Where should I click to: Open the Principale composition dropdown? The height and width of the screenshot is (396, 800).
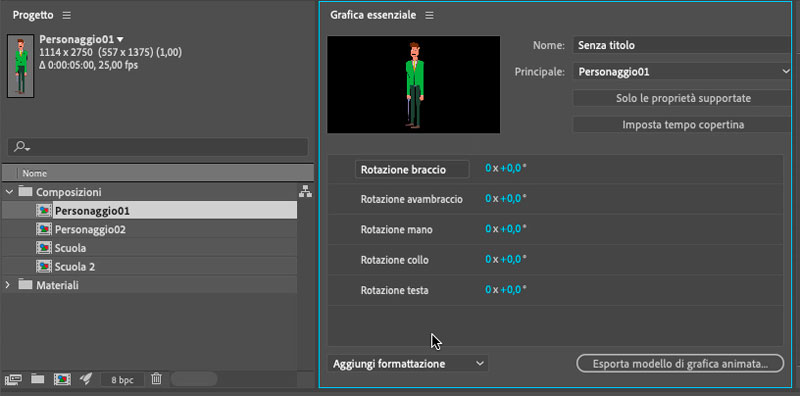point(682,72)
